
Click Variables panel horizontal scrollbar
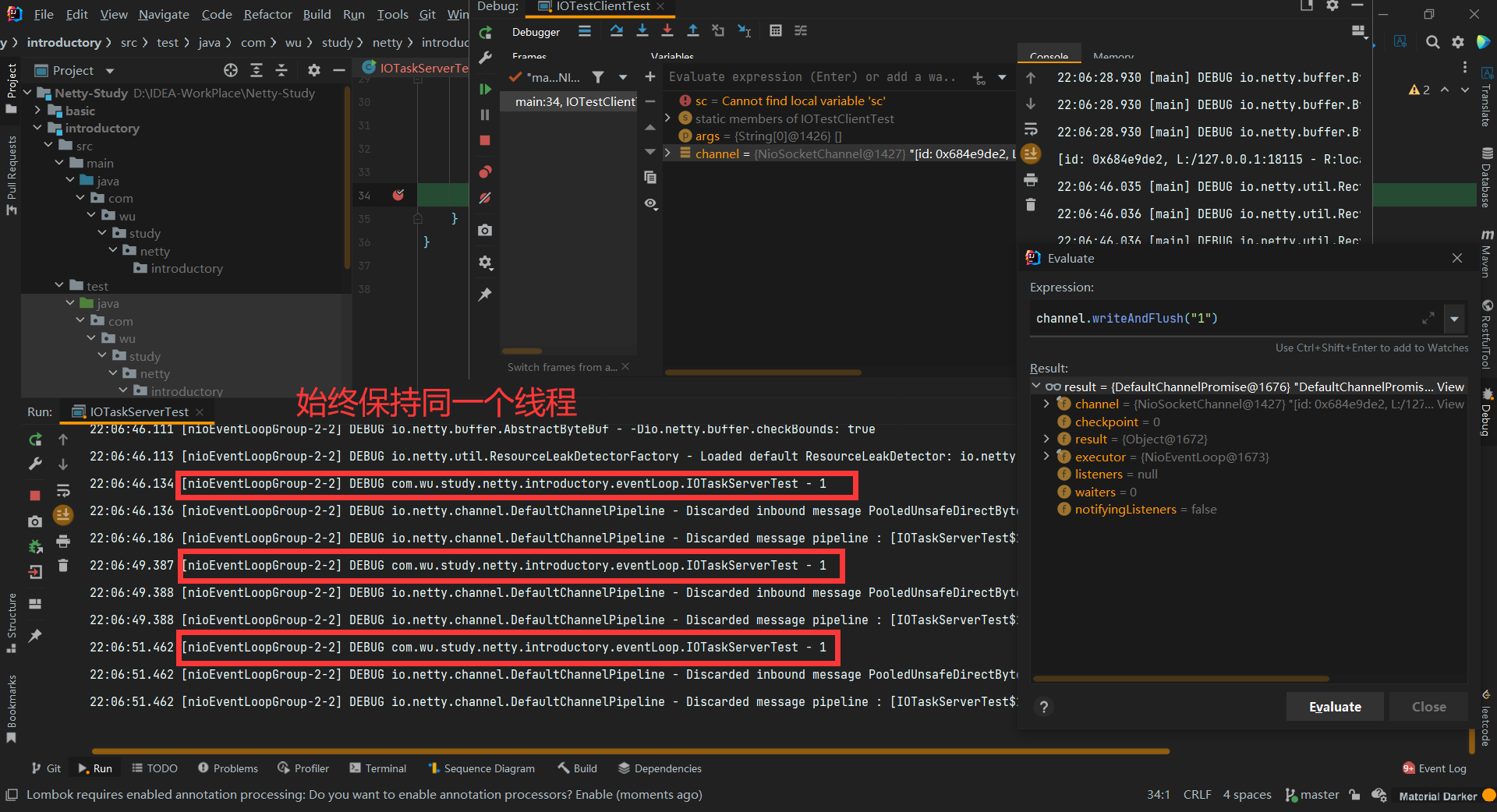[763, 372]
